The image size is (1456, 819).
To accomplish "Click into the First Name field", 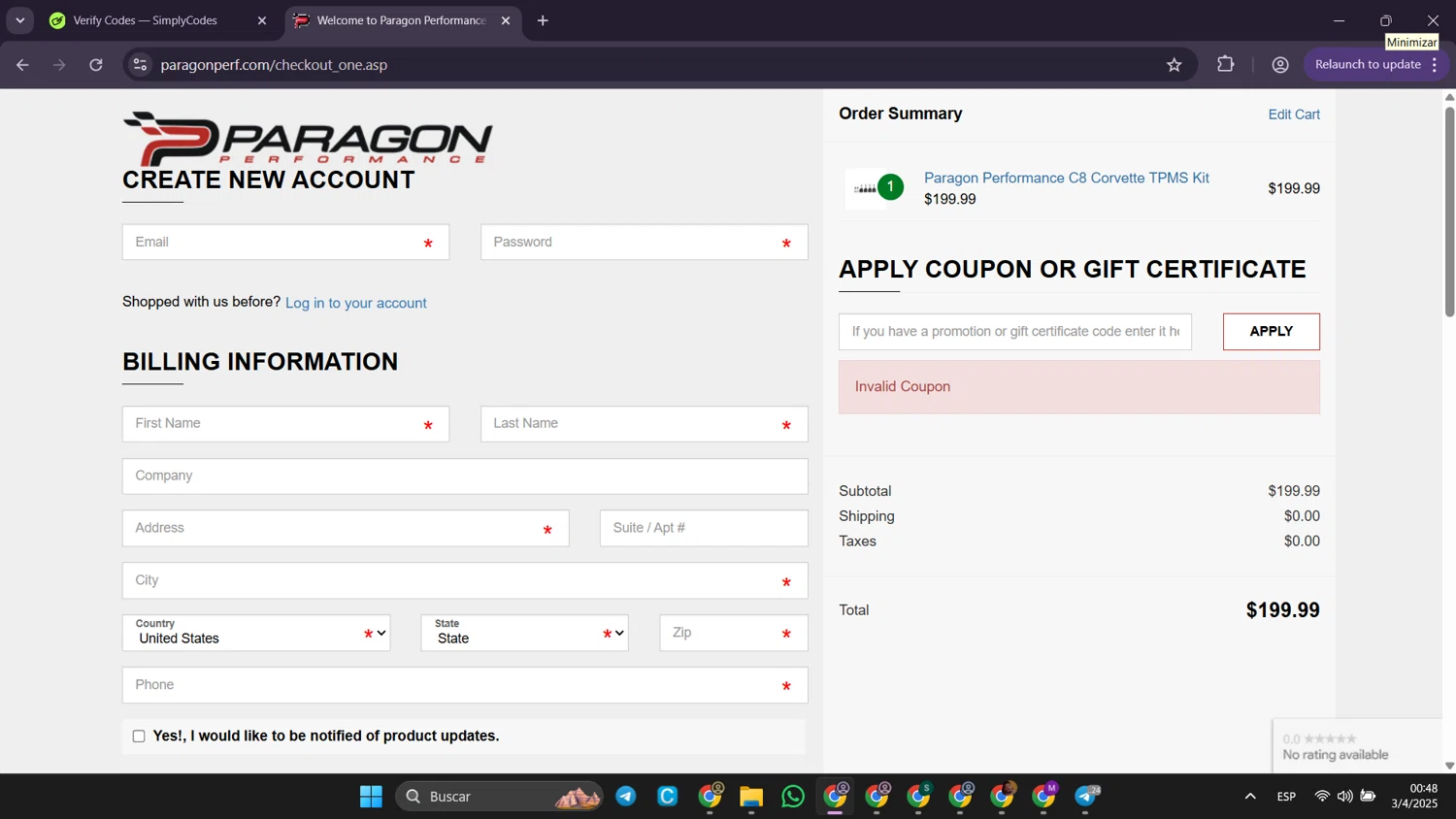I will pyautogui.click(x=285, y=424).
